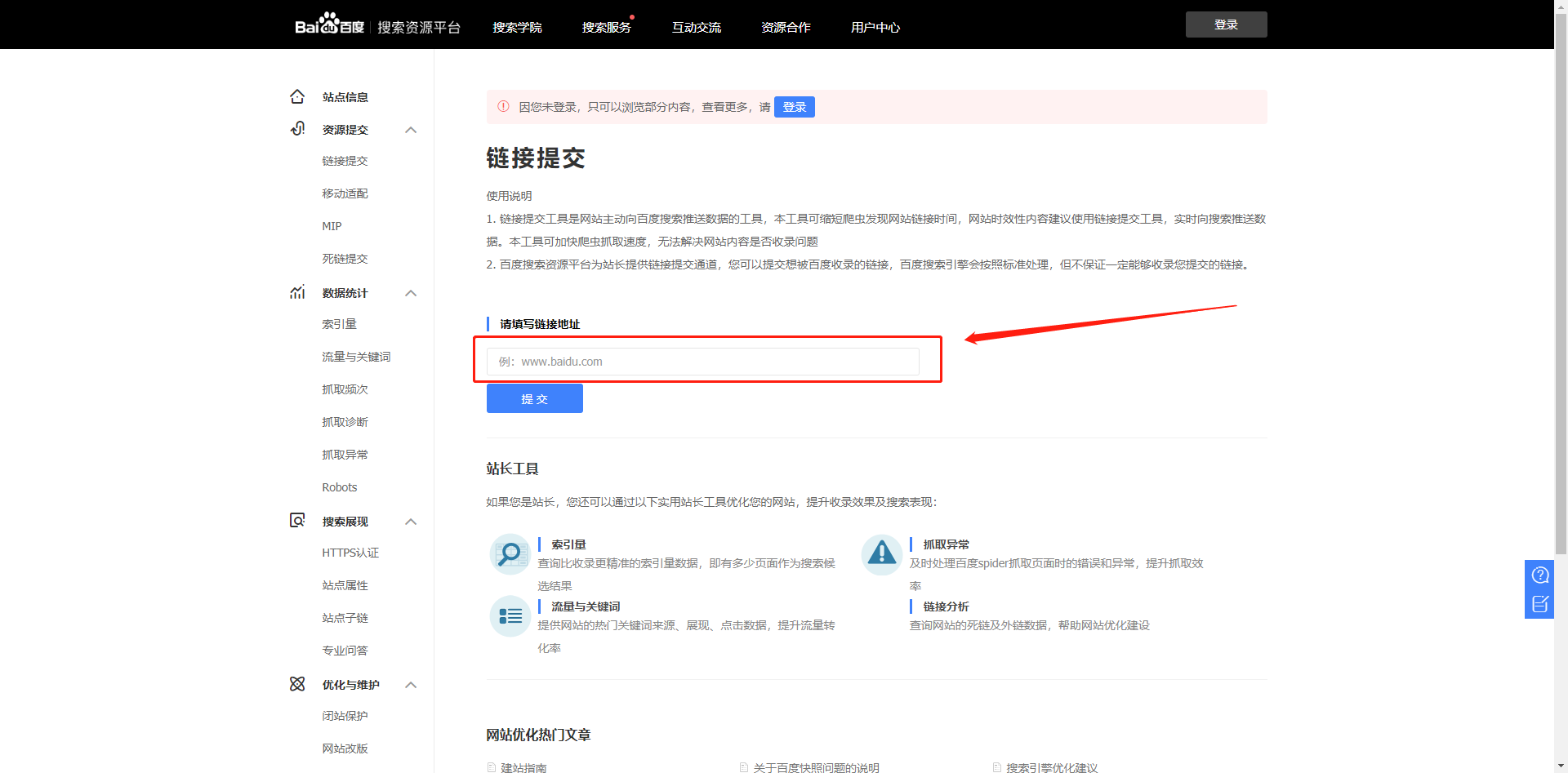Viewport: 1568px width, 773px height.
Task: Open the 搜索学院 top menu
Action: click(x=517, y=28)
